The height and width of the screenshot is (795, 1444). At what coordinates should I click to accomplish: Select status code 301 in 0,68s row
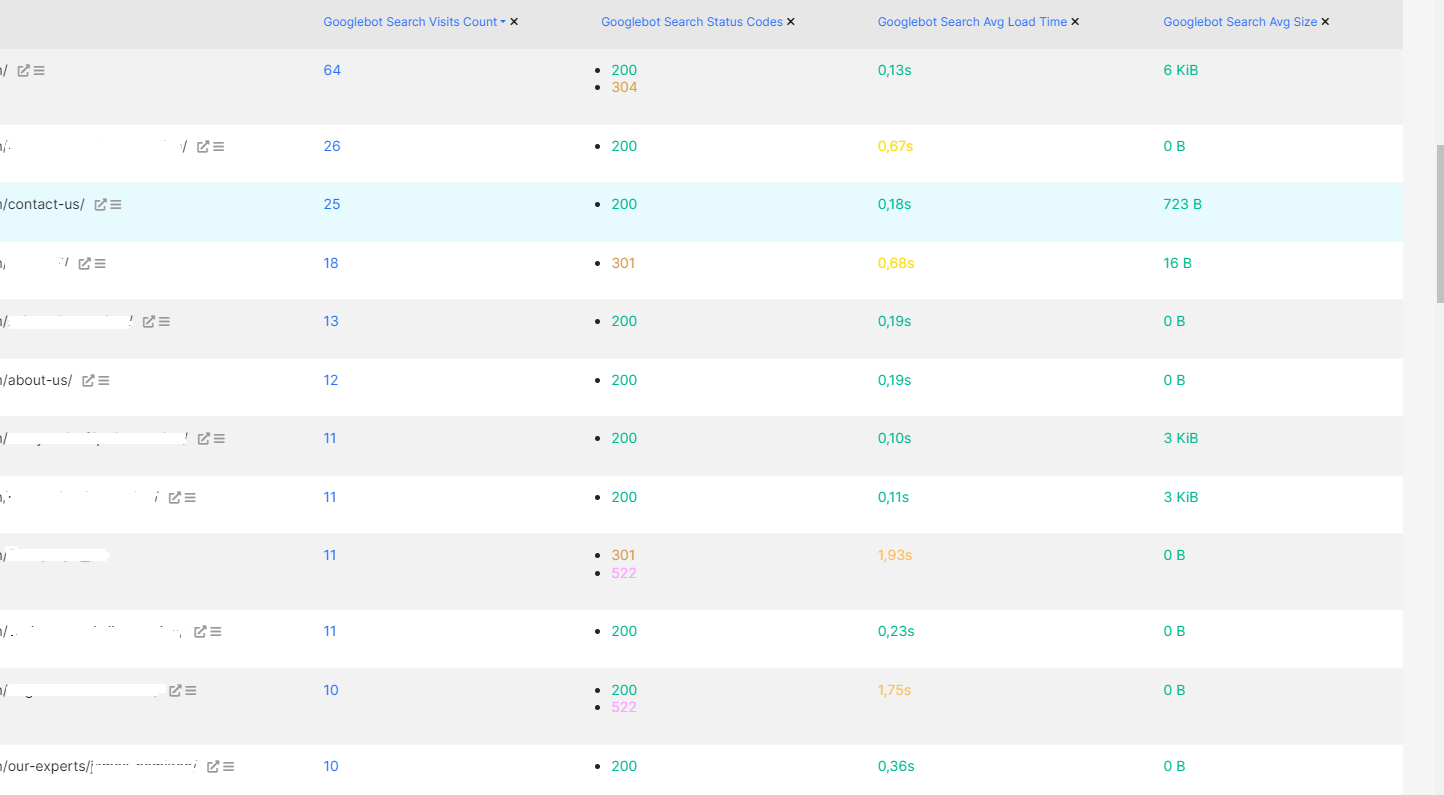[x=623, y=264]
